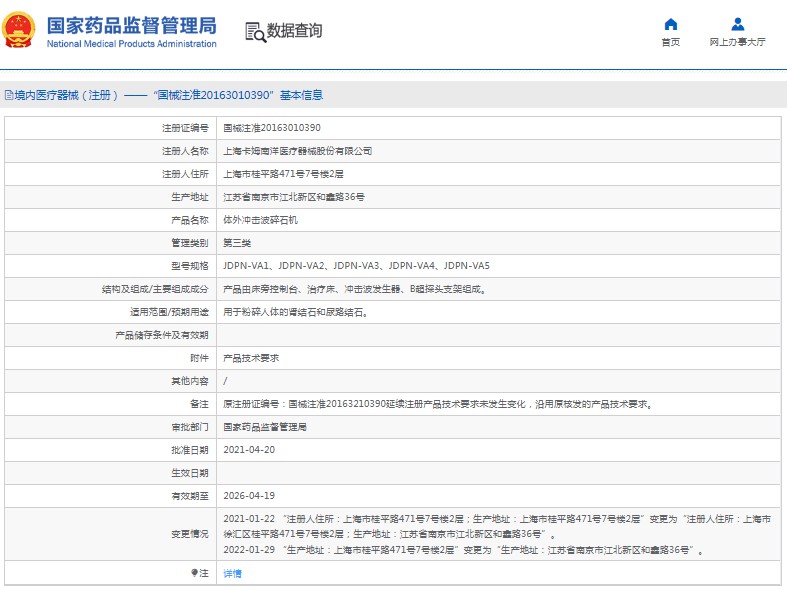Image resolution: width=787 pixels, height=590 pixels.
Task: Select product name 体外冲击波碎石机
Action: click(260, 220)
